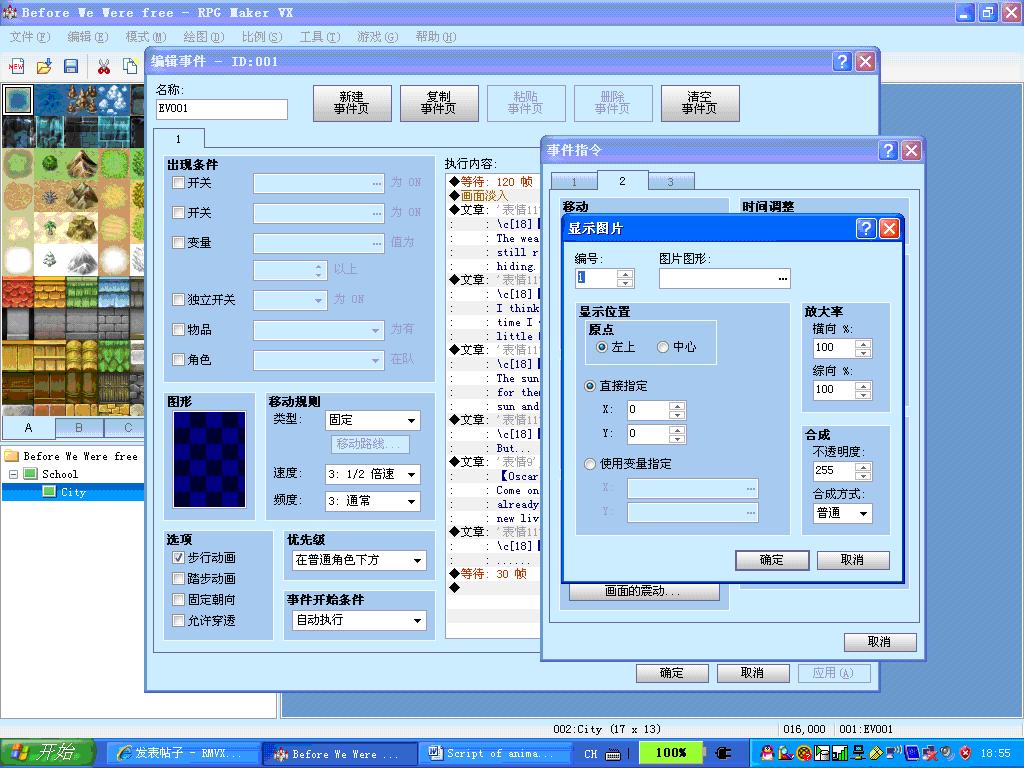Viewport: 1024px width, 768px height.
Task: Click the 复制事件页 button
Action: coord(439,103)
